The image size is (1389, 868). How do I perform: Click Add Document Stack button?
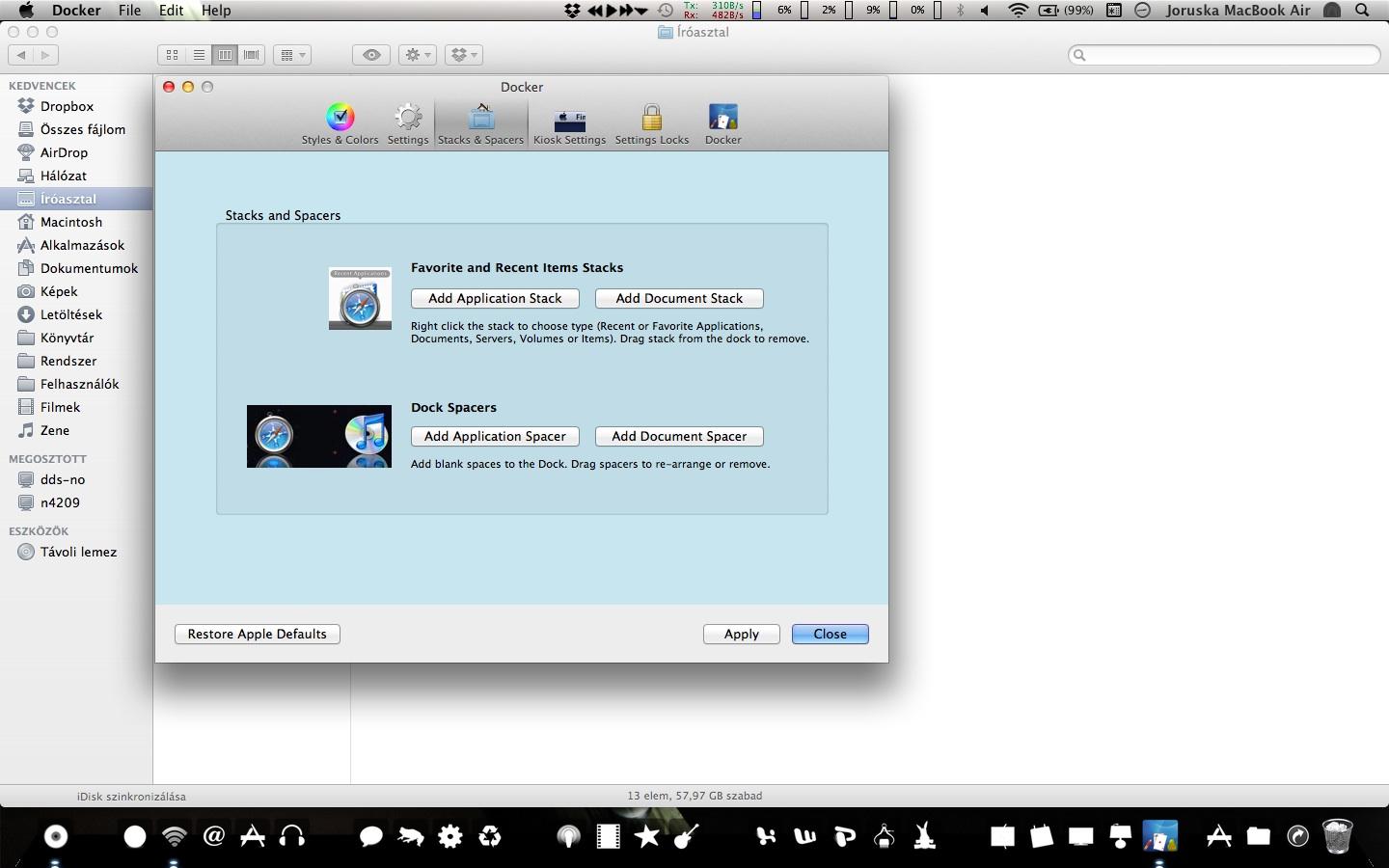(679, 298)
